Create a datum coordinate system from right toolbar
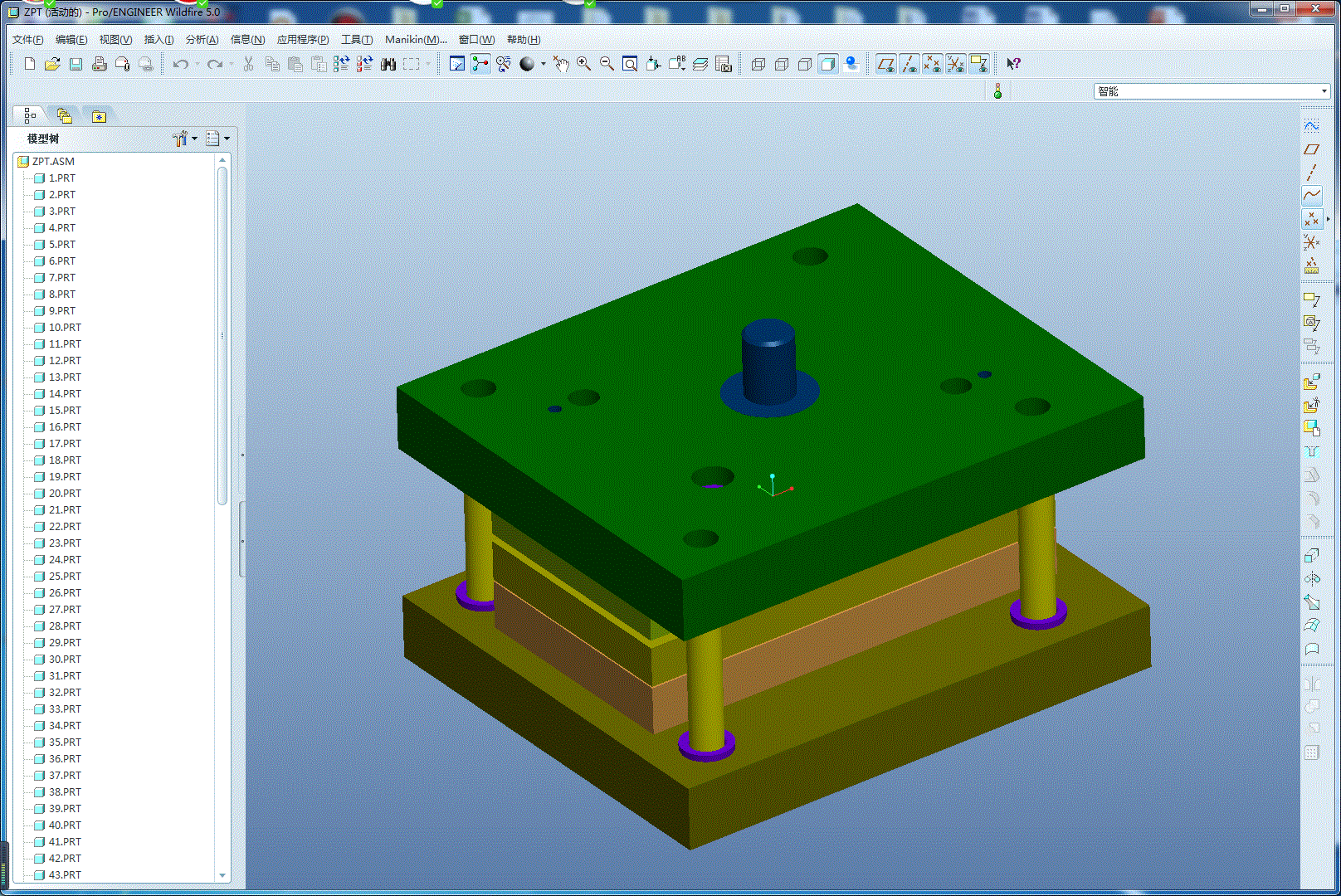 pyautogui.click(x=1311, y=242)
